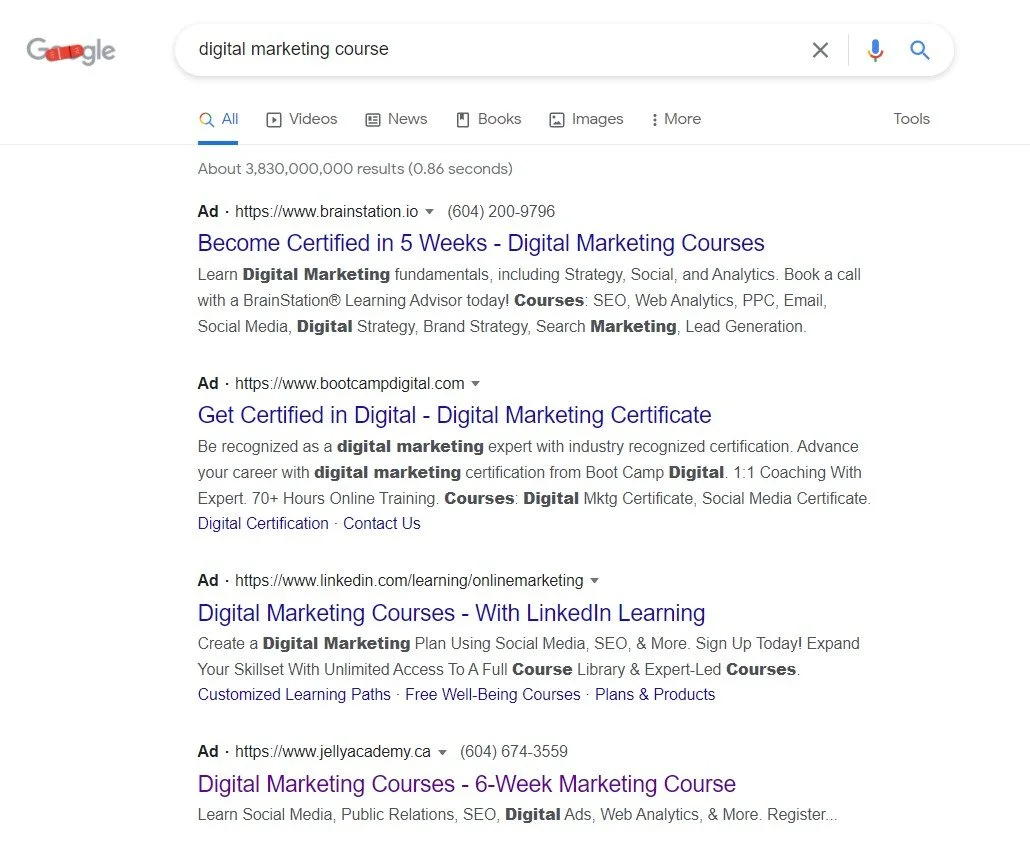
Task: Expand the bootcampdigital.com ad dropdown arrow
Action: click(476, 384)
